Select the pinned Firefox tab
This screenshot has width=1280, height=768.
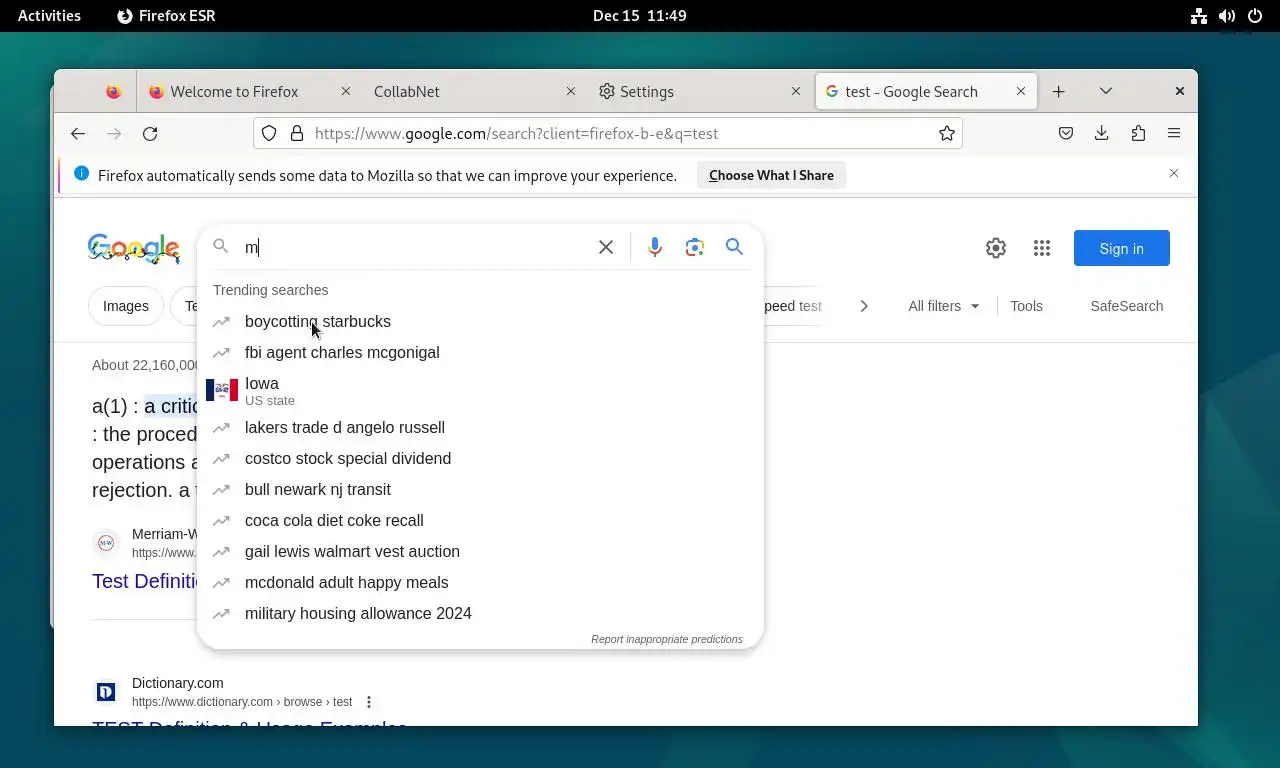(113, 91)
